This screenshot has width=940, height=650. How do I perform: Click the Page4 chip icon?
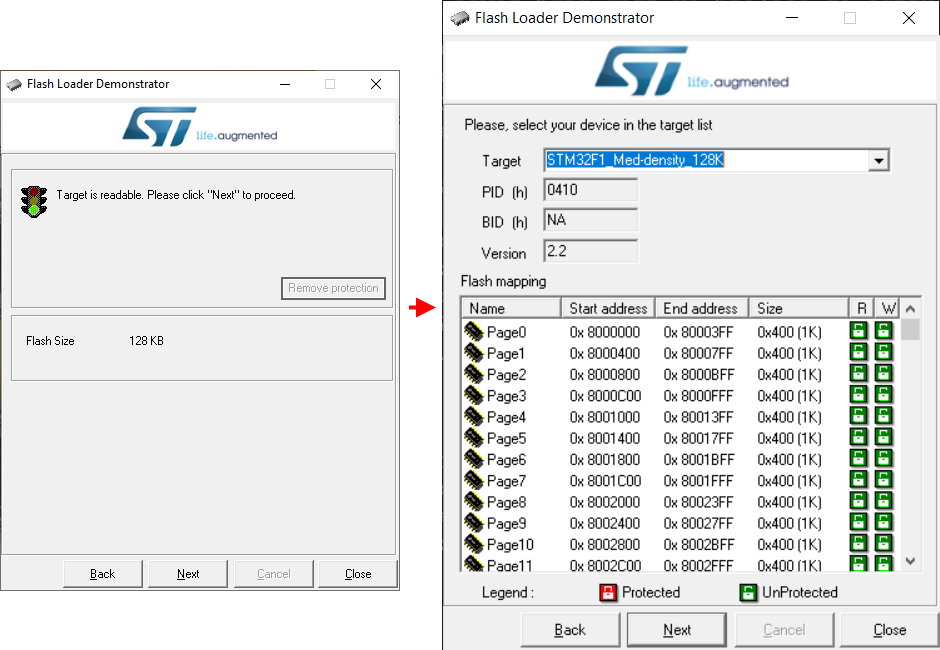click(474, 416)
